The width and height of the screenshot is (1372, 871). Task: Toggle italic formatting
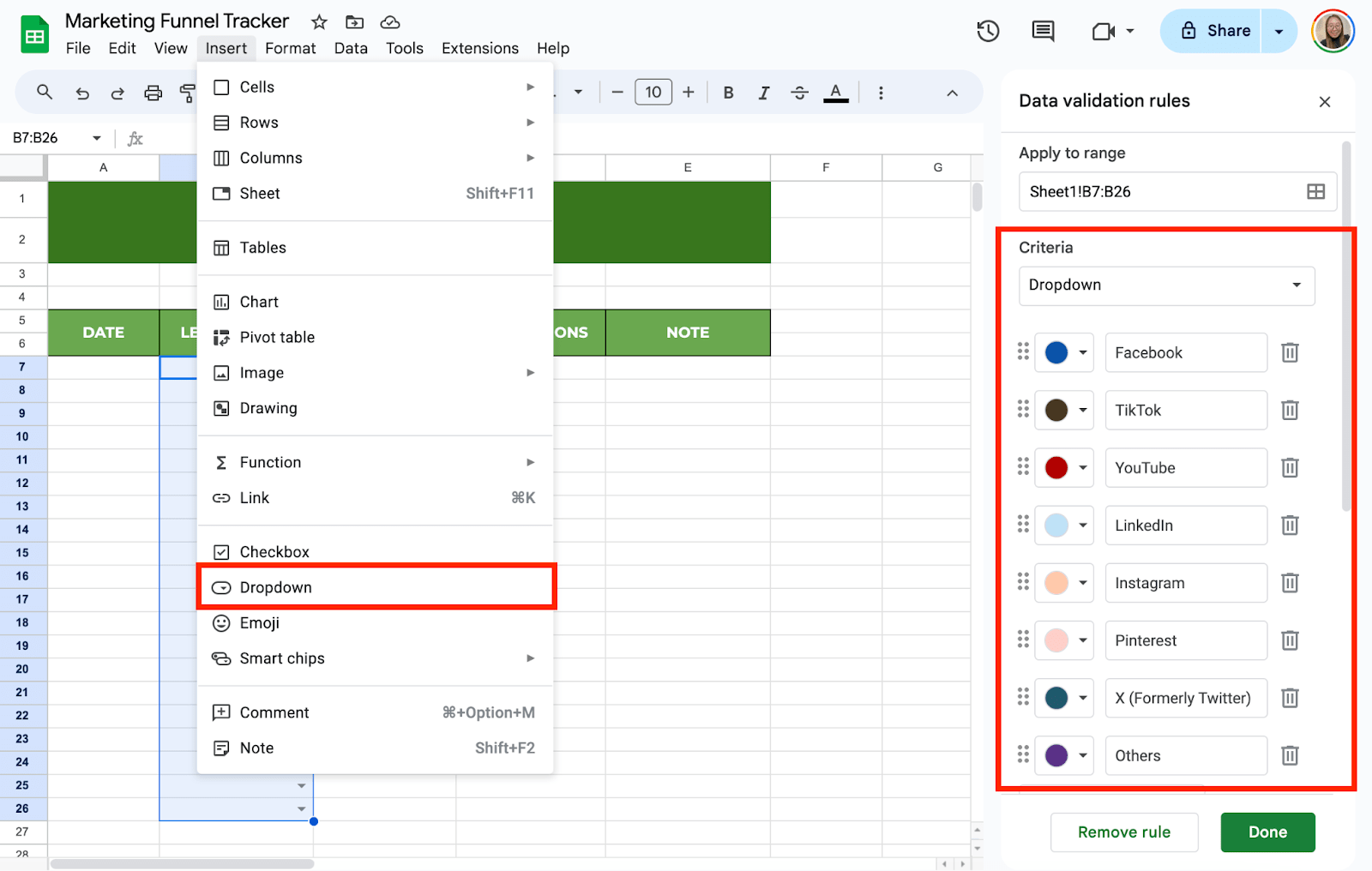point(764,93)
